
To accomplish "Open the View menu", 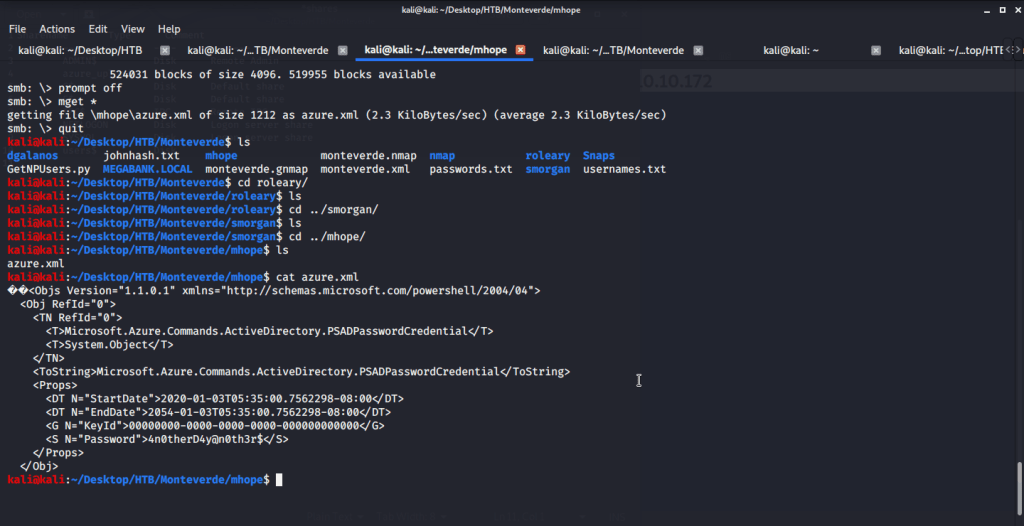I will point(133,29).
